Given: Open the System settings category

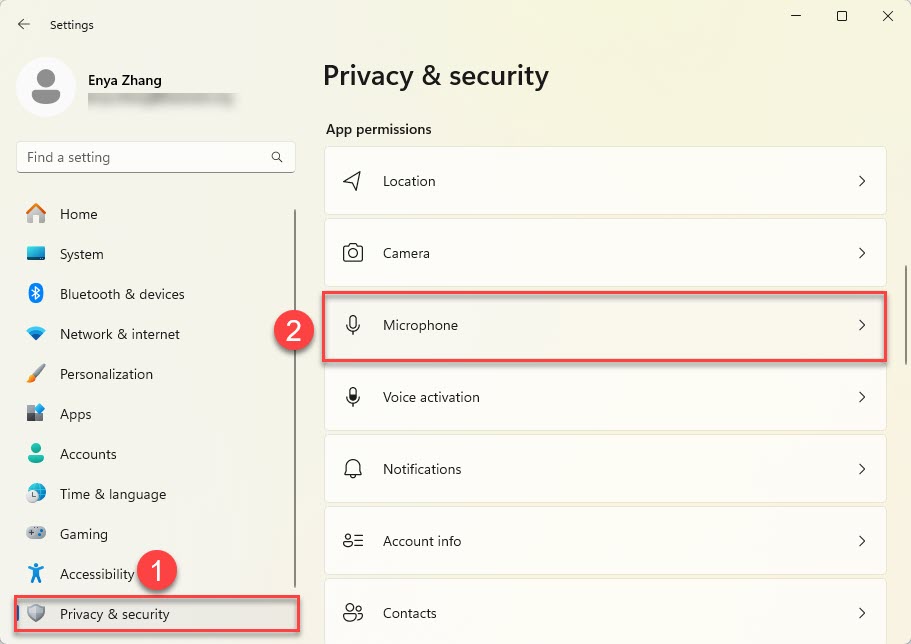Looking at the screenshot, I should tap(81, 254).
